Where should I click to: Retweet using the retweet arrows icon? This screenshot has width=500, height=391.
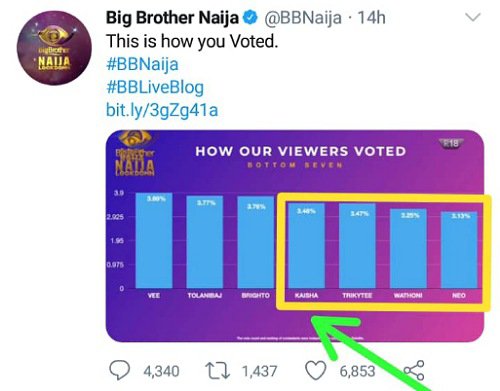218,371
